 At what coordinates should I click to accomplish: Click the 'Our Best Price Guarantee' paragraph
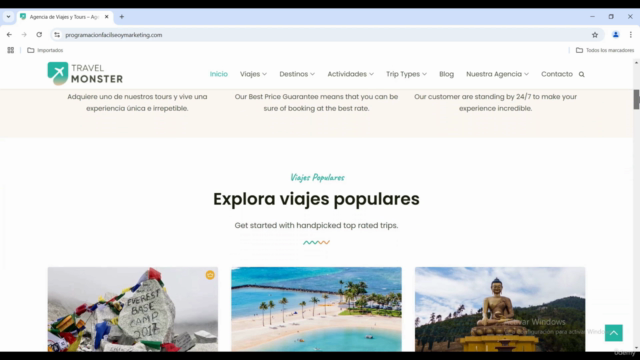click(x=316, y=102)
